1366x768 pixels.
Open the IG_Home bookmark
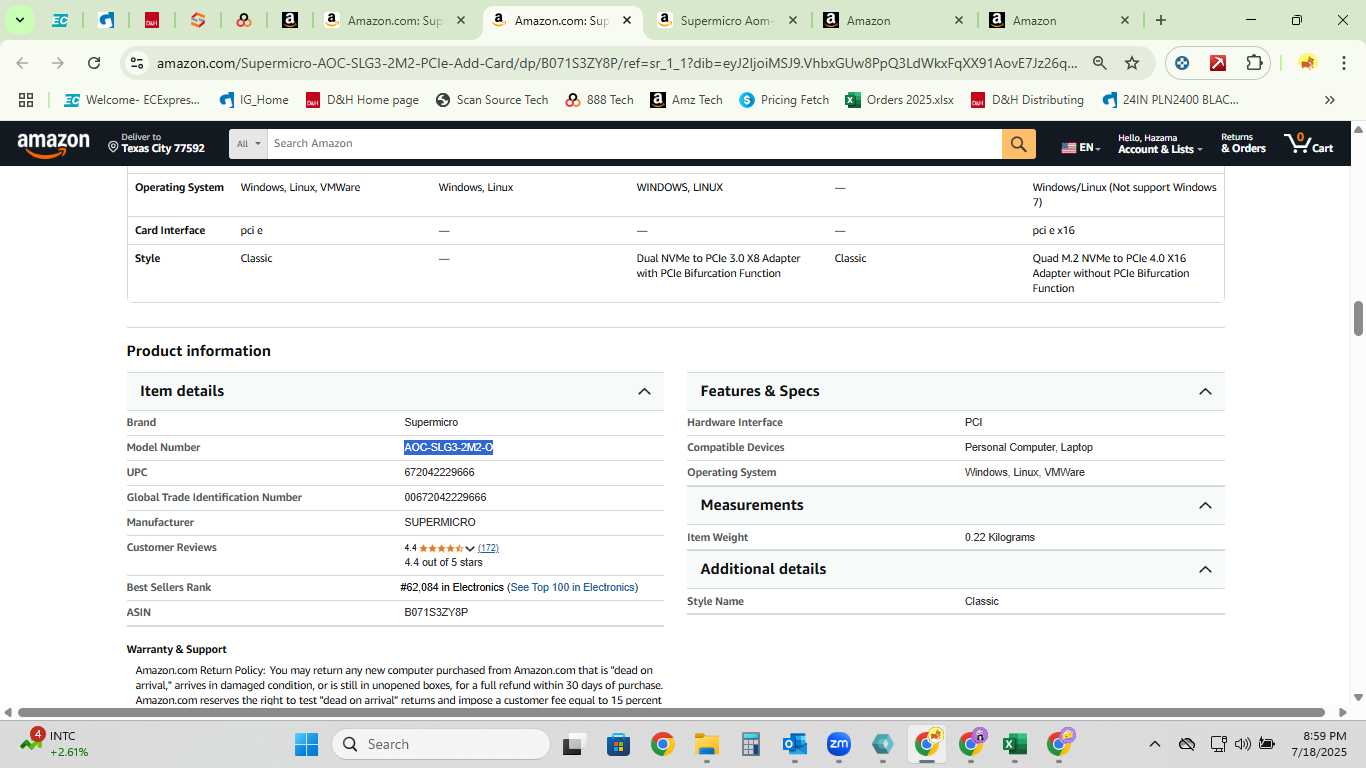pos(254,100)
